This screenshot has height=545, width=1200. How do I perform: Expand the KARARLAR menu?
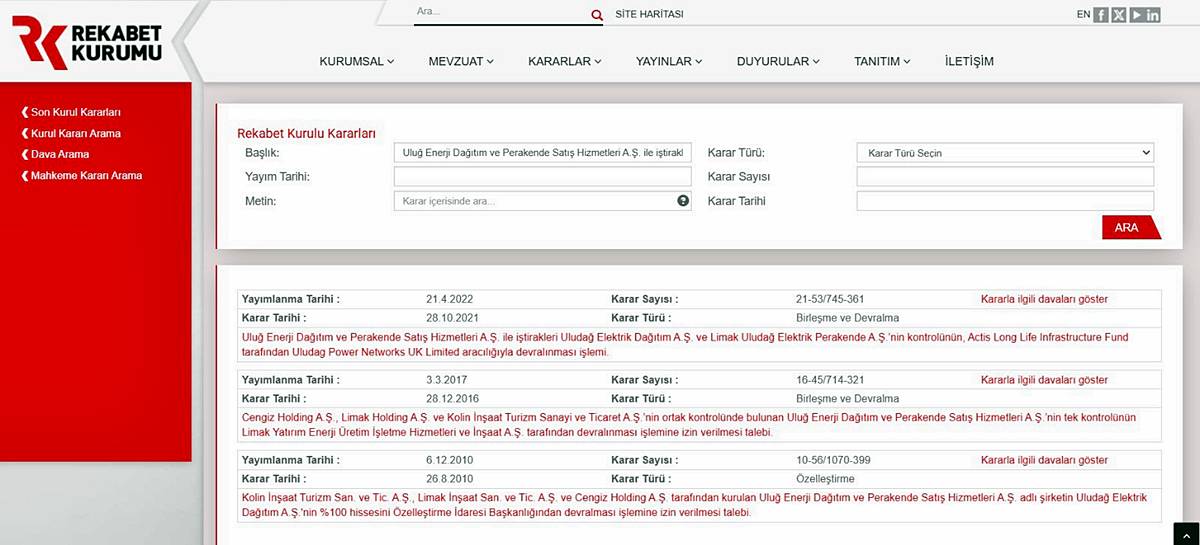[565, 61]
